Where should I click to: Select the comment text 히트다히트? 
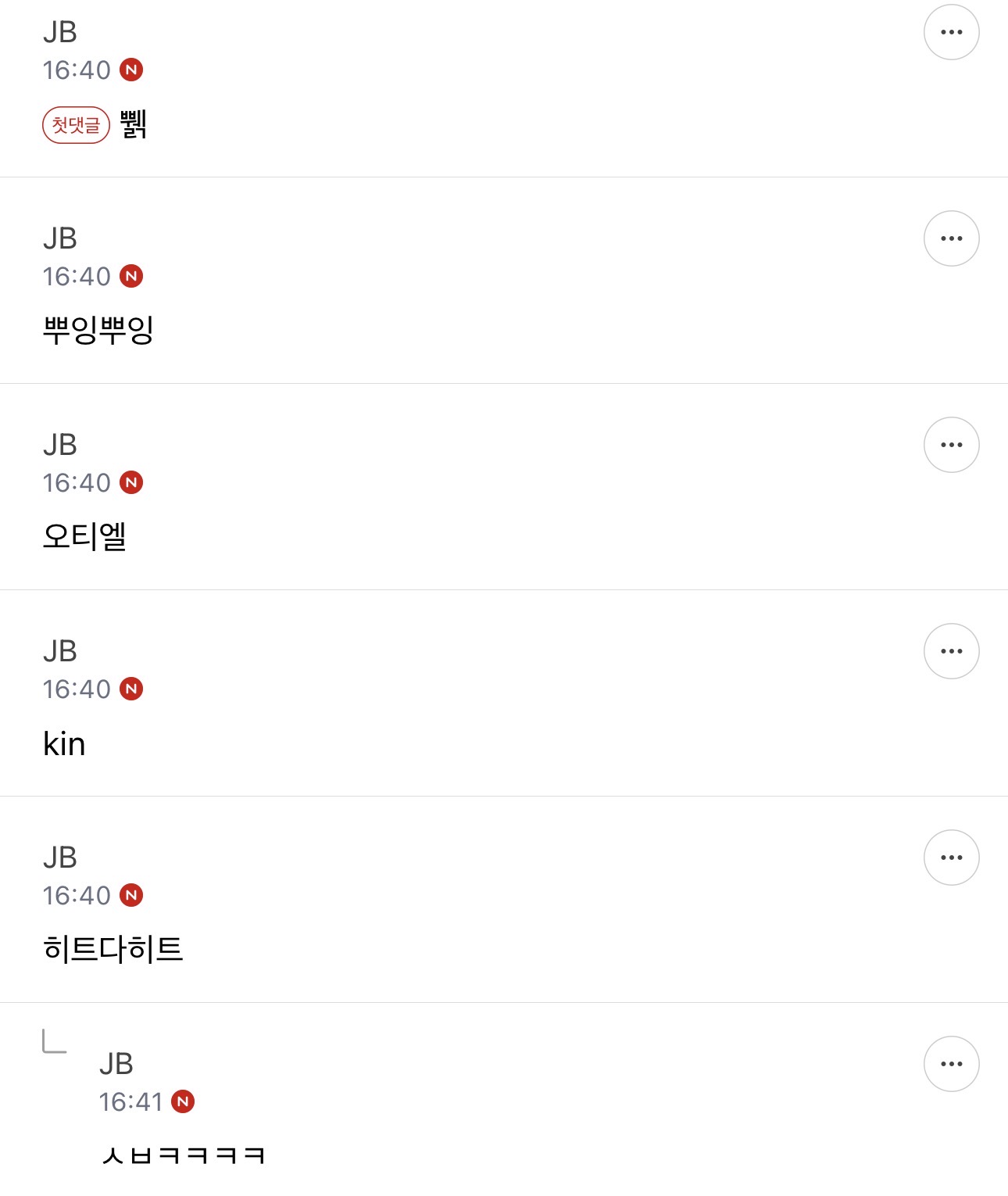pyautogui.click(x=113, y=948)
